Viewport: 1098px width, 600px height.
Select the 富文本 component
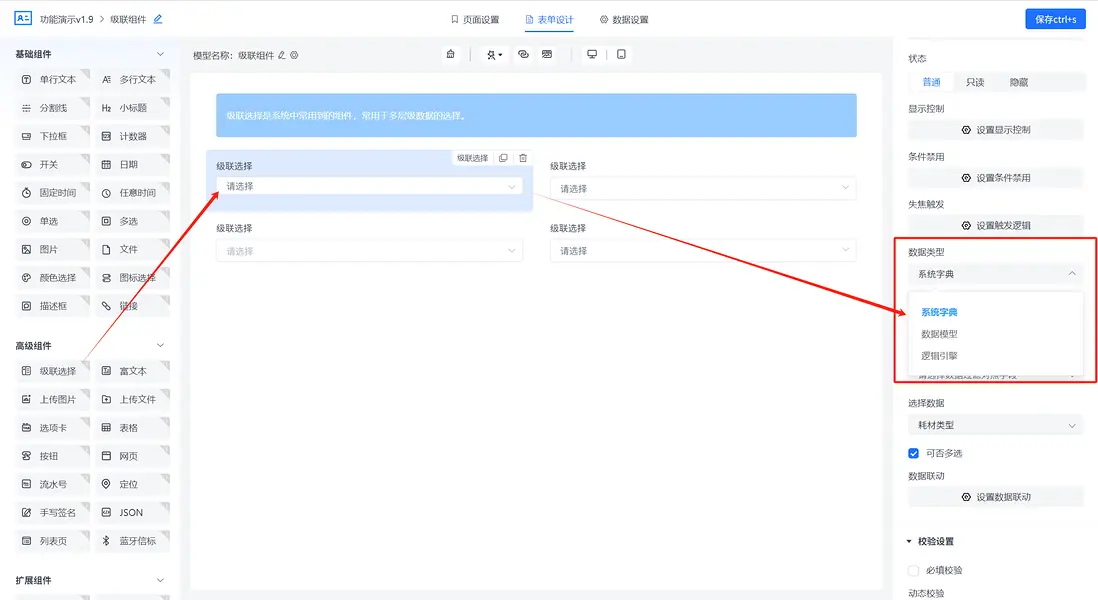pyautogui.click(x=132, y=371)
